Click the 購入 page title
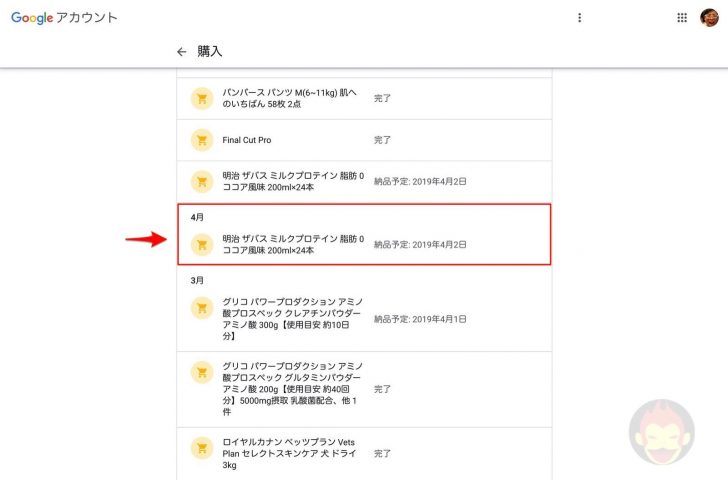 (209, 51)
